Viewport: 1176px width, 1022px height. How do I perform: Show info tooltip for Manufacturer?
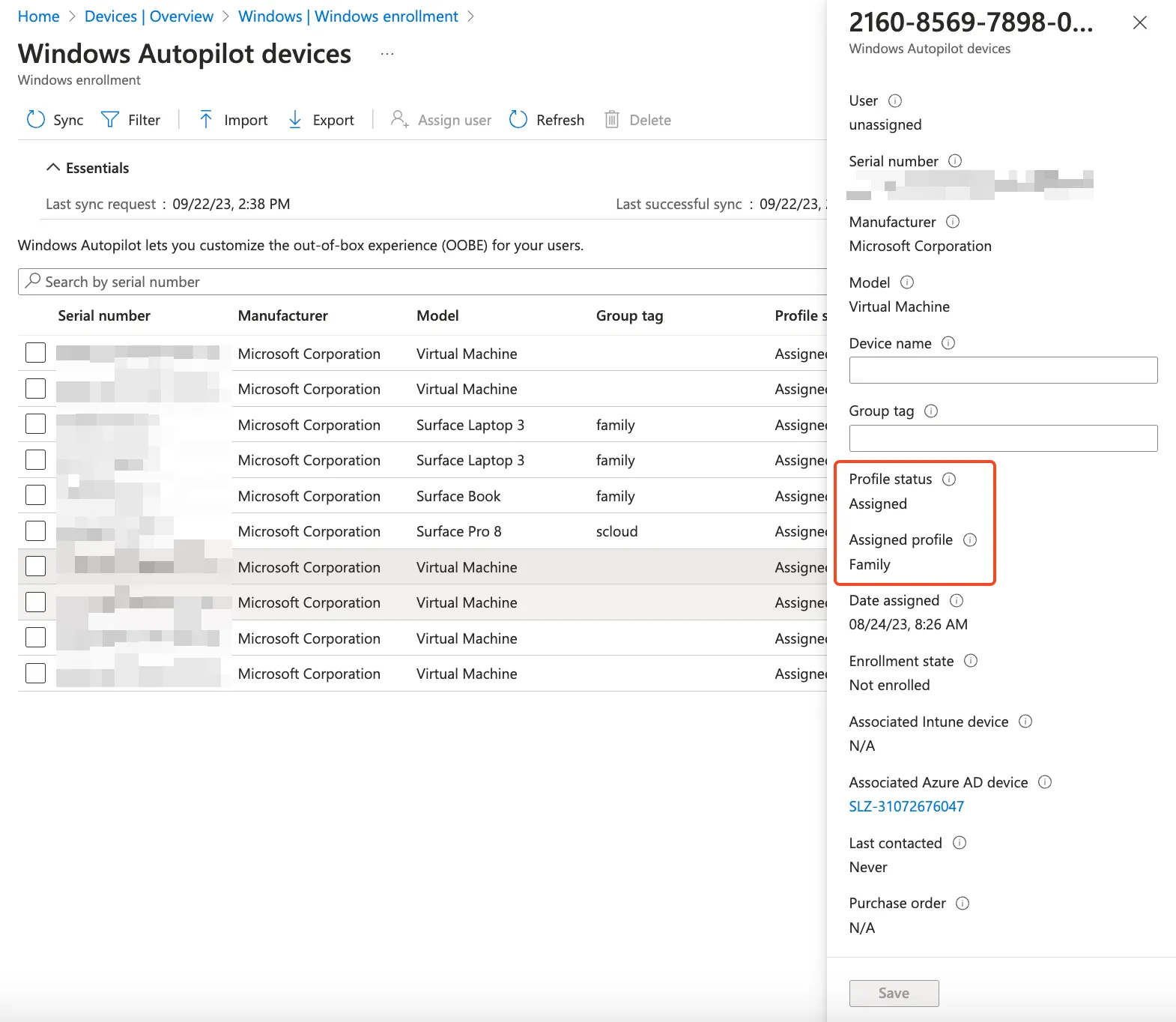tap(953, 222)
